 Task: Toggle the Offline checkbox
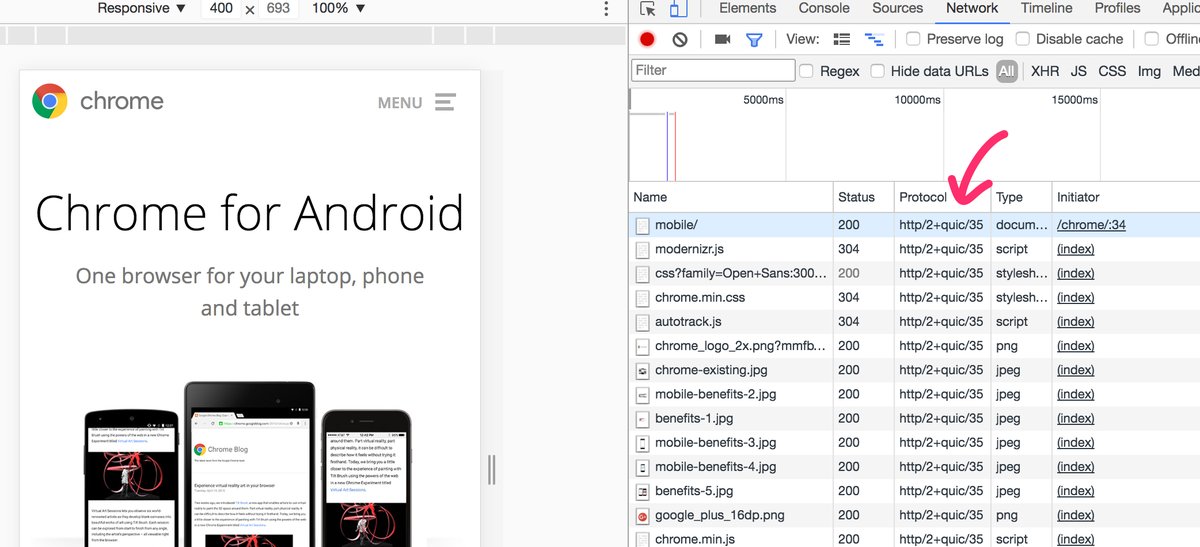point(1152,39)
